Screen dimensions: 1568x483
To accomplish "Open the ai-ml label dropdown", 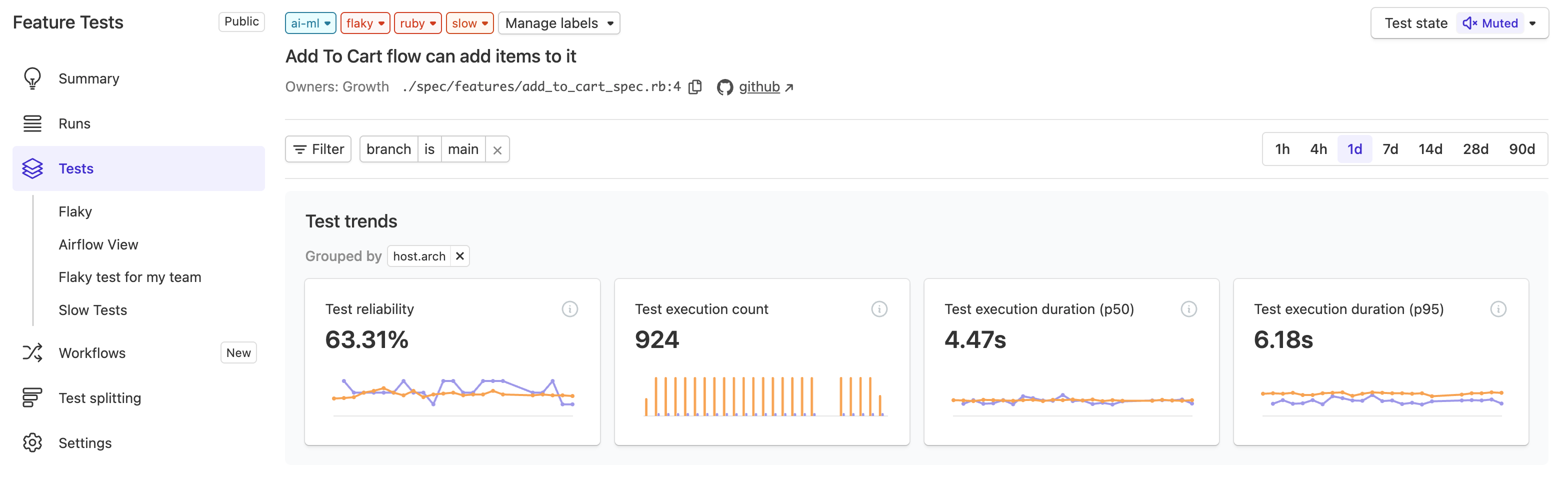I will (310, 22).
